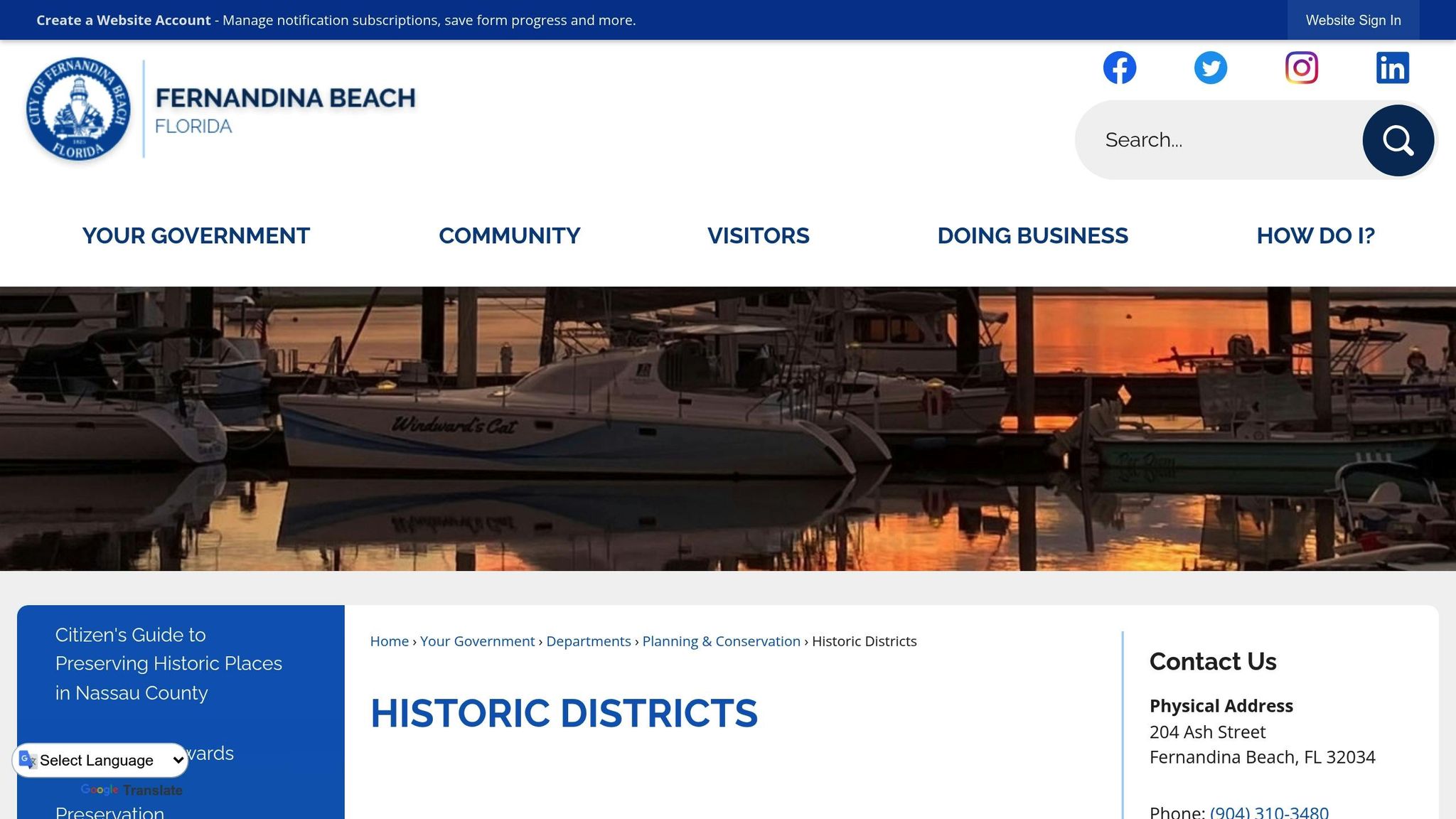The width and height of the screenshot is (1456, 819).
Task: Open the Twitter bird icon
Action: pyautogui.click(x=1210, y=68)
